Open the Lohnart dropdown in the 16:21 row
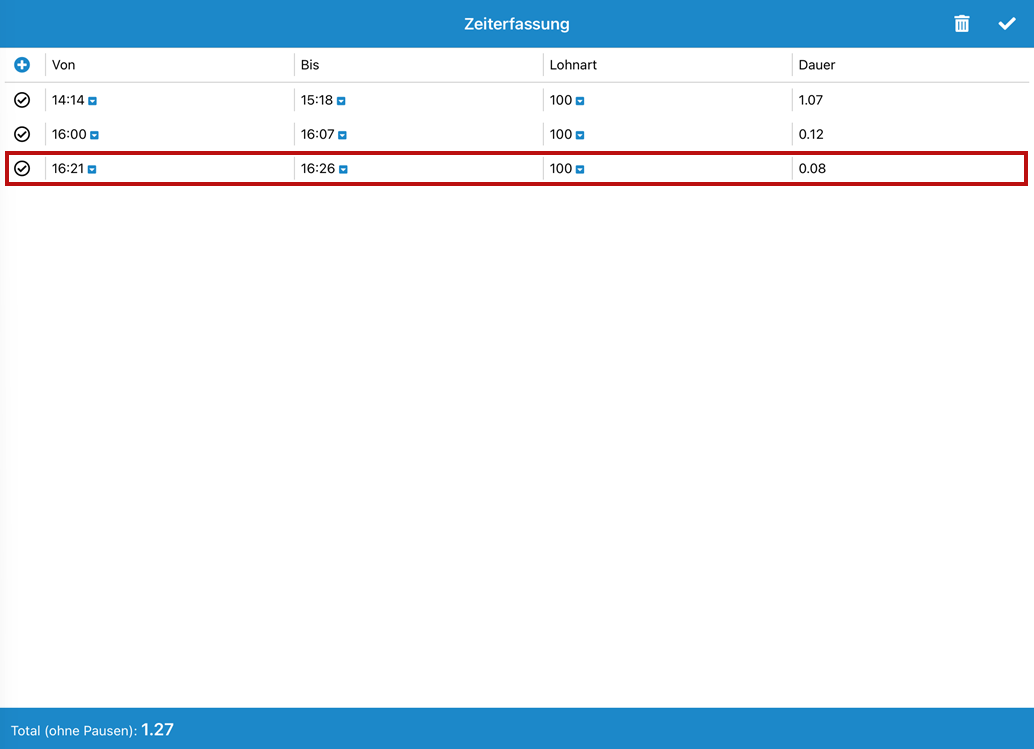 (580, 169)
